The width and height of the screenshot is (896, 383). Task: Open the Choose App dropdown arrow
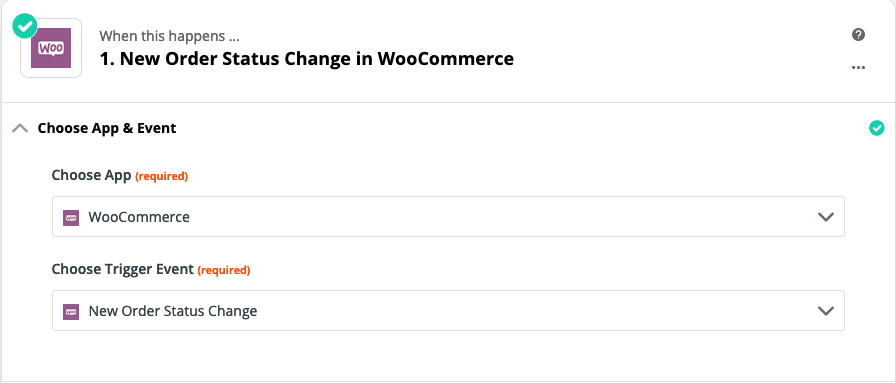826,217
